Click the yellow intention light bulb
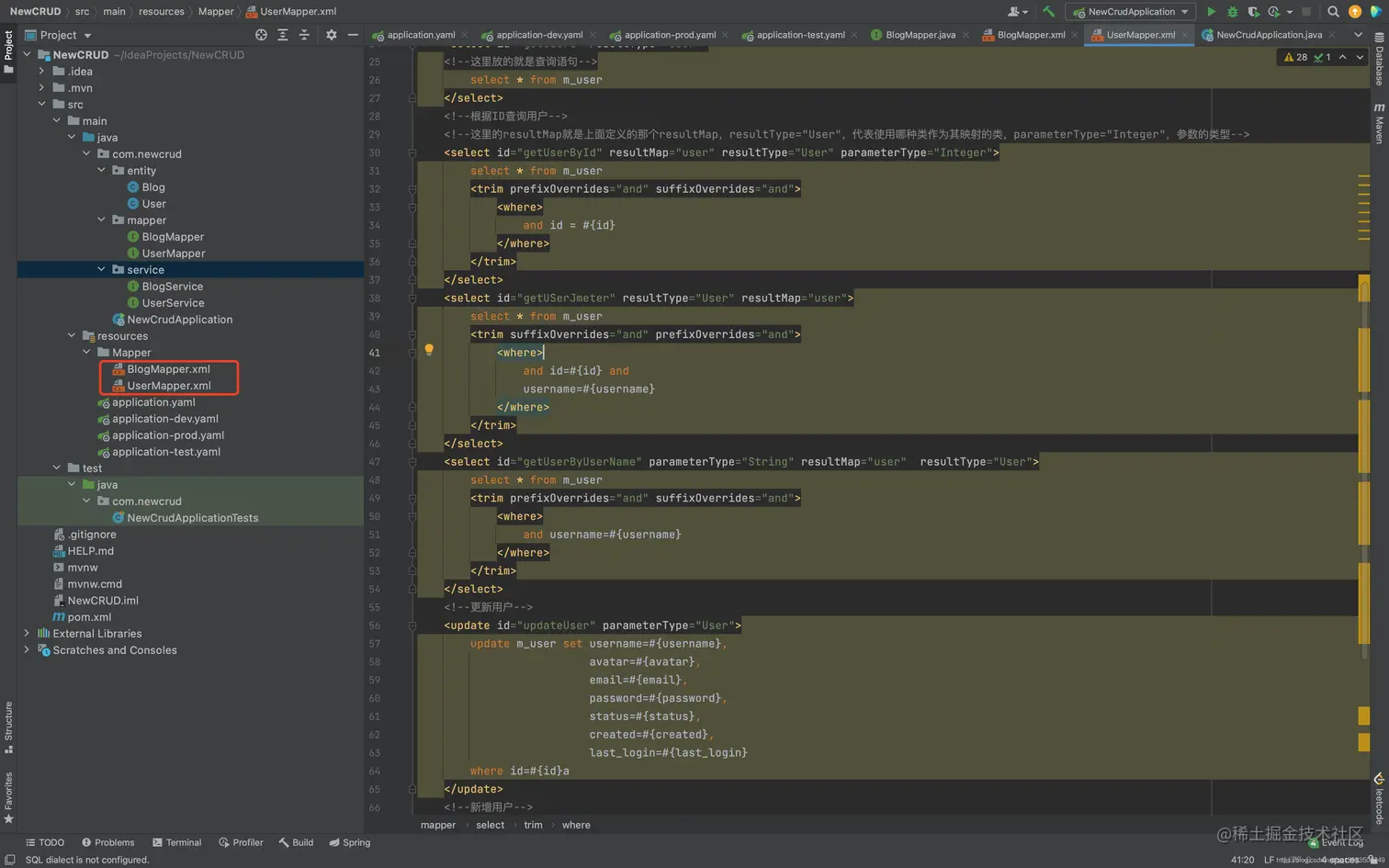 pos(429,350)
